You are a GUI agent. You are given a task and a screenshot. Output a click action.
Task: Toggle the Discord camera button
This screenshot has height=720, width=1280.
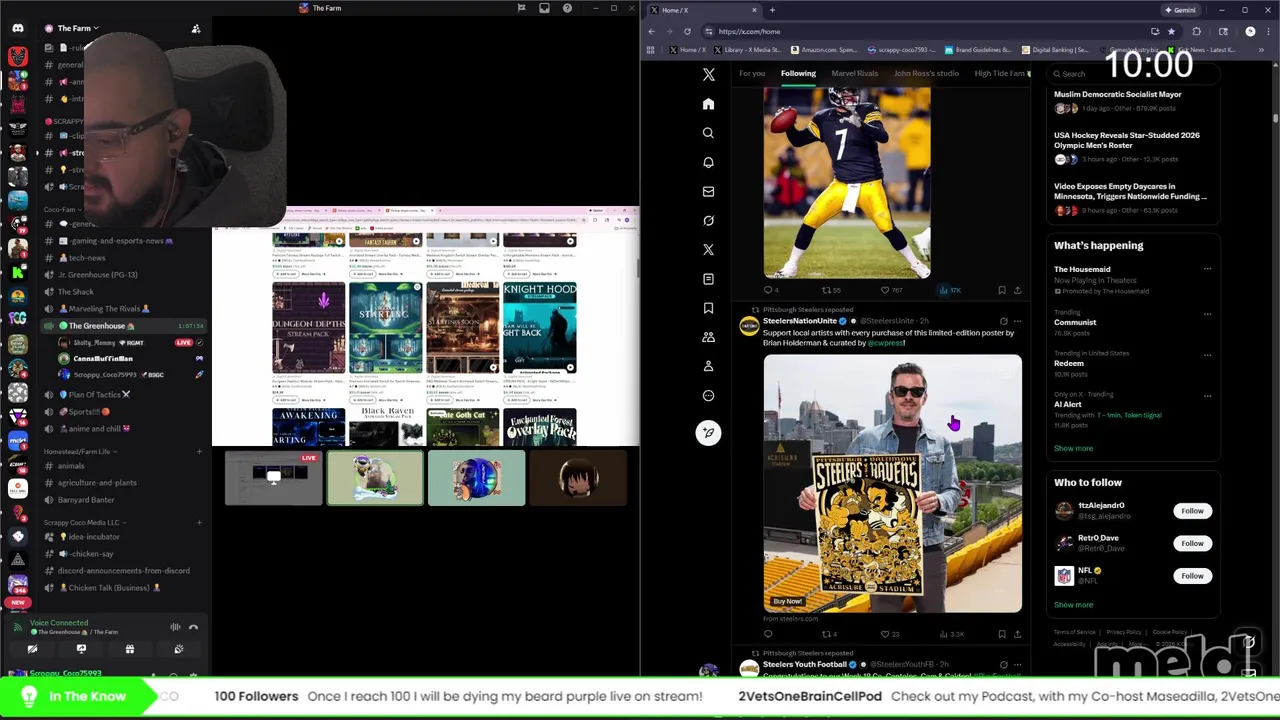tap(32, 649)
